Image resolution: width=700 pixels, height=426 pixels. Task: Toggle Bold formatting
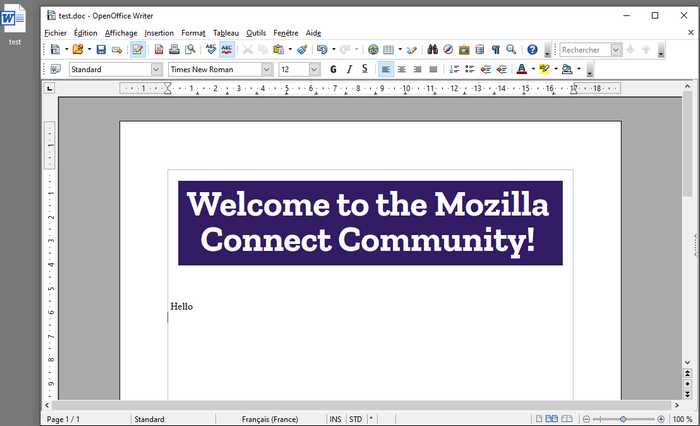(334, 70)
